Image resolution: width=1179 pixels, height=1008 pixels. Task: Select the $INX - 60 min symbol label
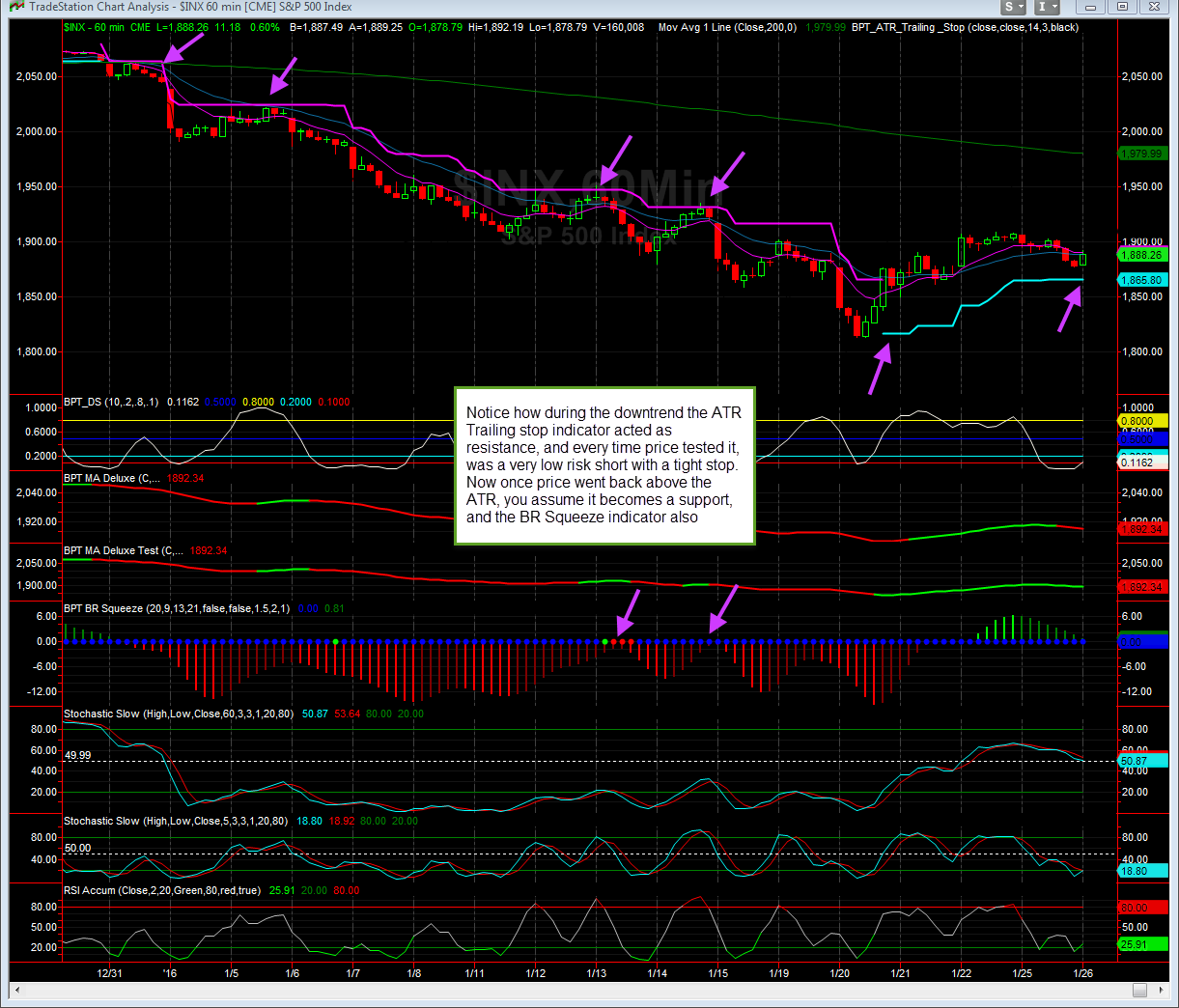point(94,27)
